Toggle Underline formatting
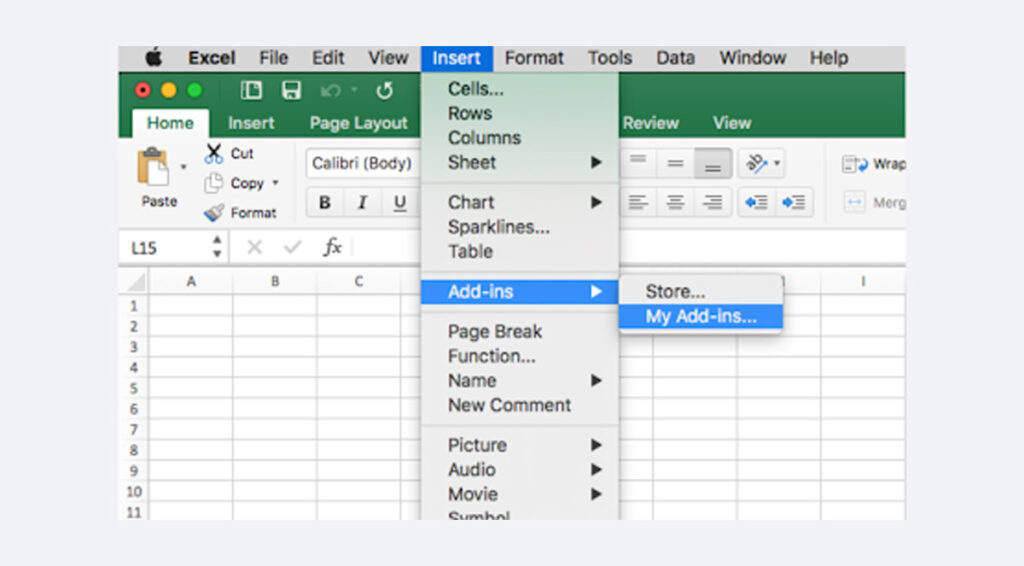1024x566 pixels. click(400, 203)
